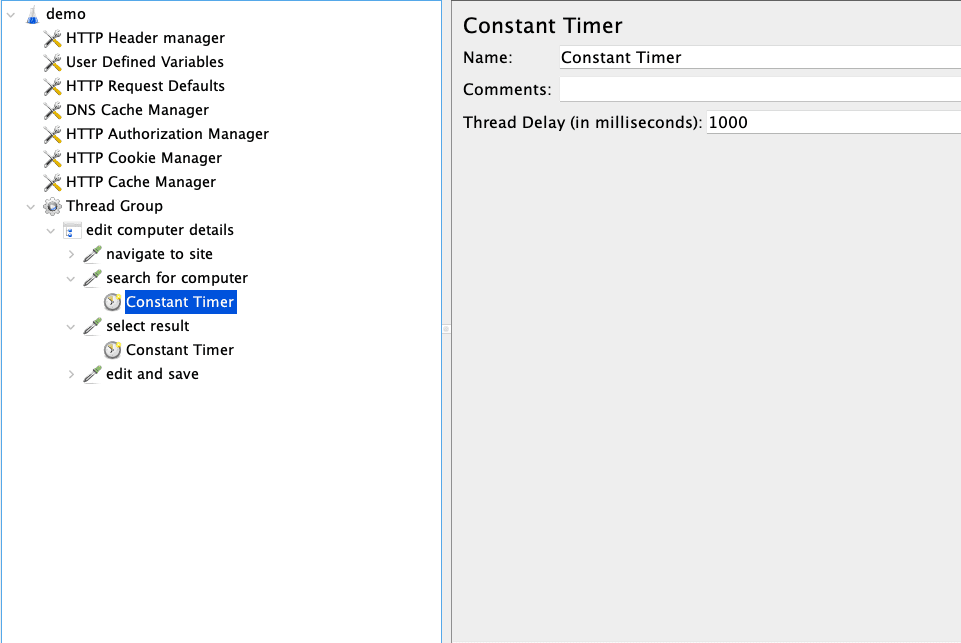Screen dimensions: 961x643
Task: Click the navigate to site sampler icon
Action: pos(93,254)
